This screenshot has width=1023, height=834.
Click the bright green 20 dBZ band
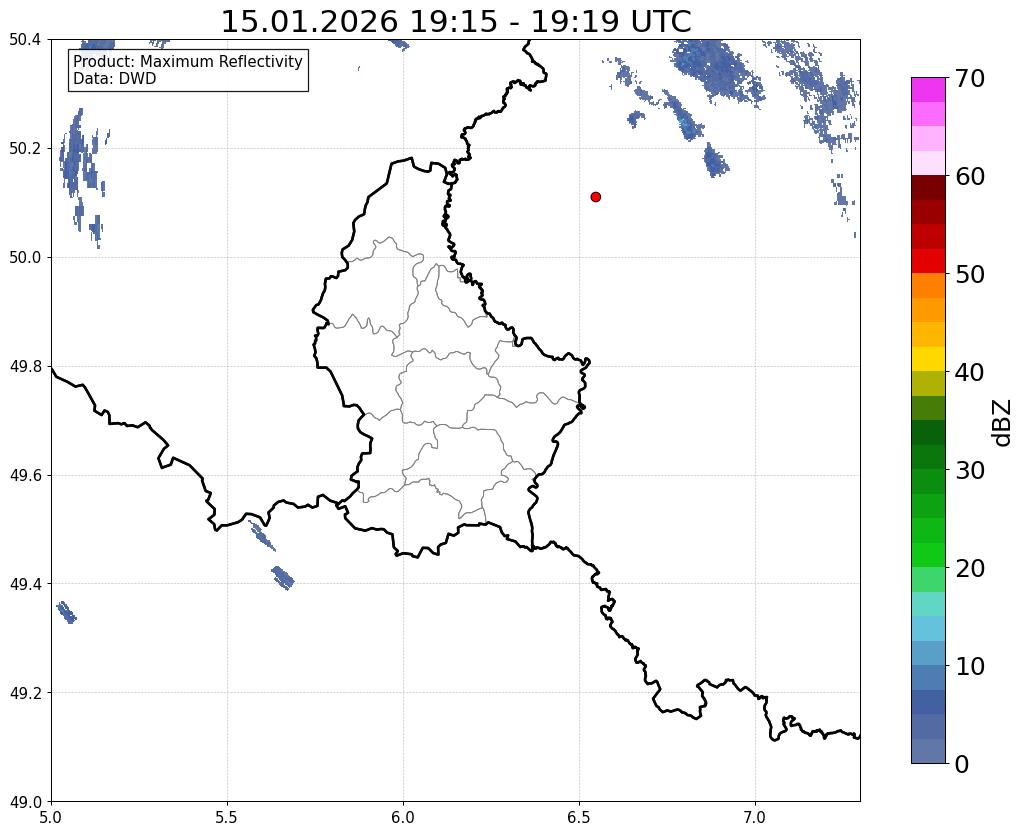[x=928, y=555]
